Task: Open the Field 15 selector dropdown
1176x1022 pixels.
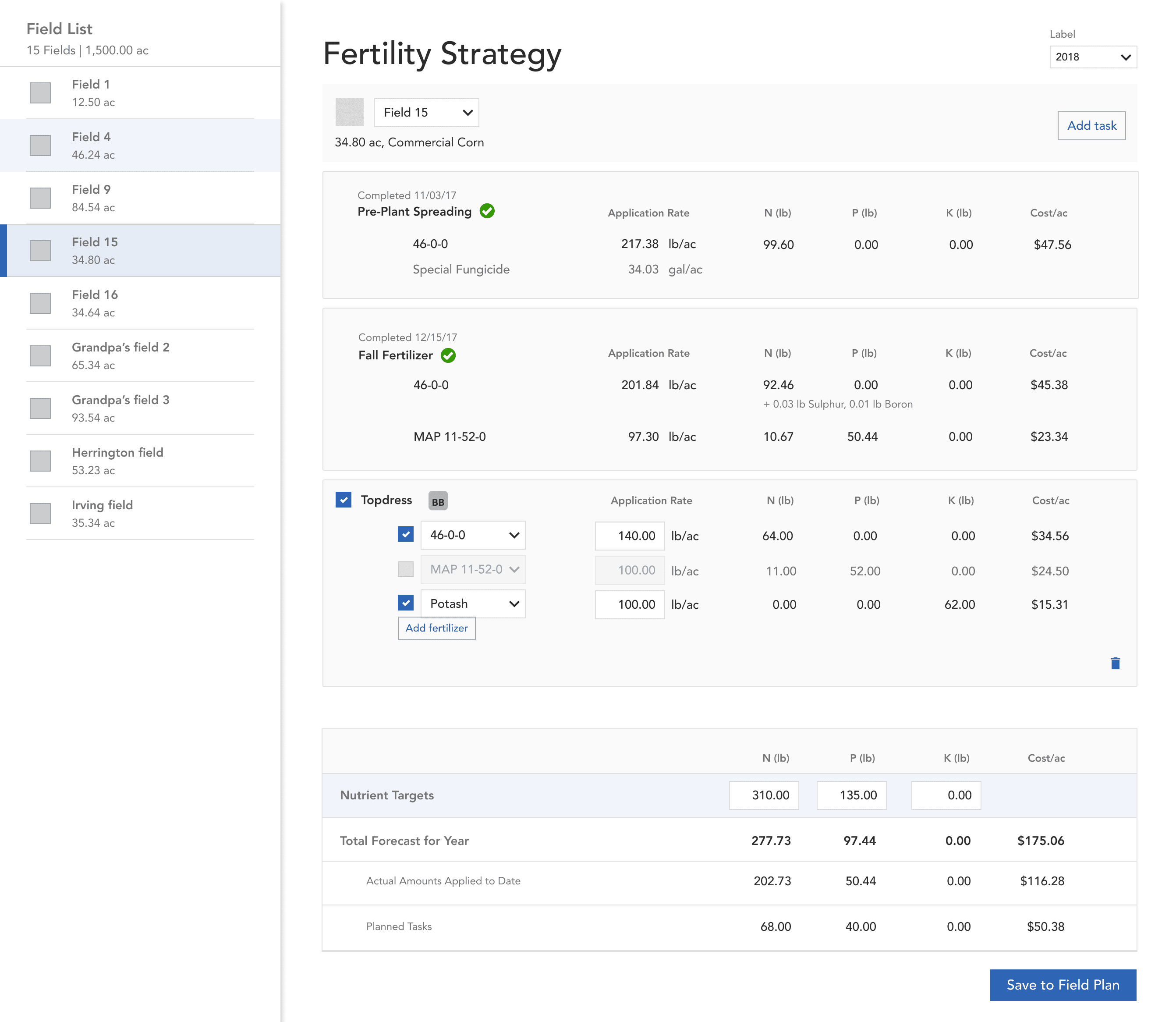Action: click(426, 112)
